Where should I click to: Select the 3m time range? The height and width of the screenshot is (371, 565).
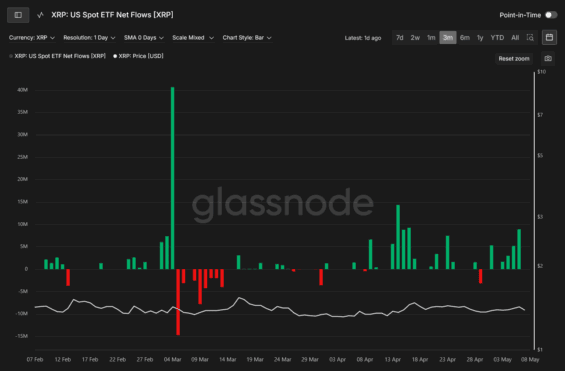[x=448, y=37]
